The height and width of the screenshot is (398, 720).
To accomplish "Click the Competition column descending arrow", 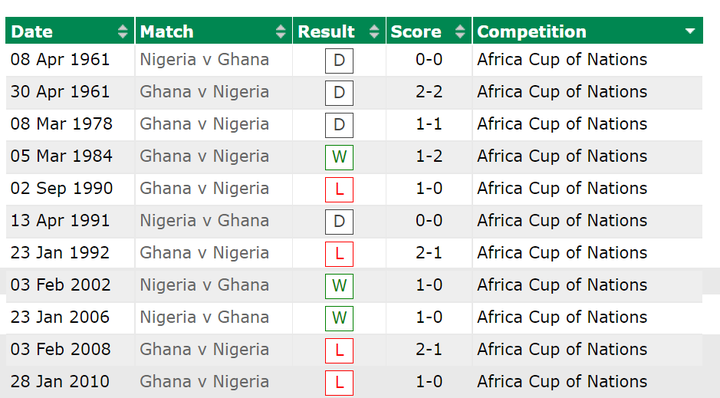I will (690, 31).
